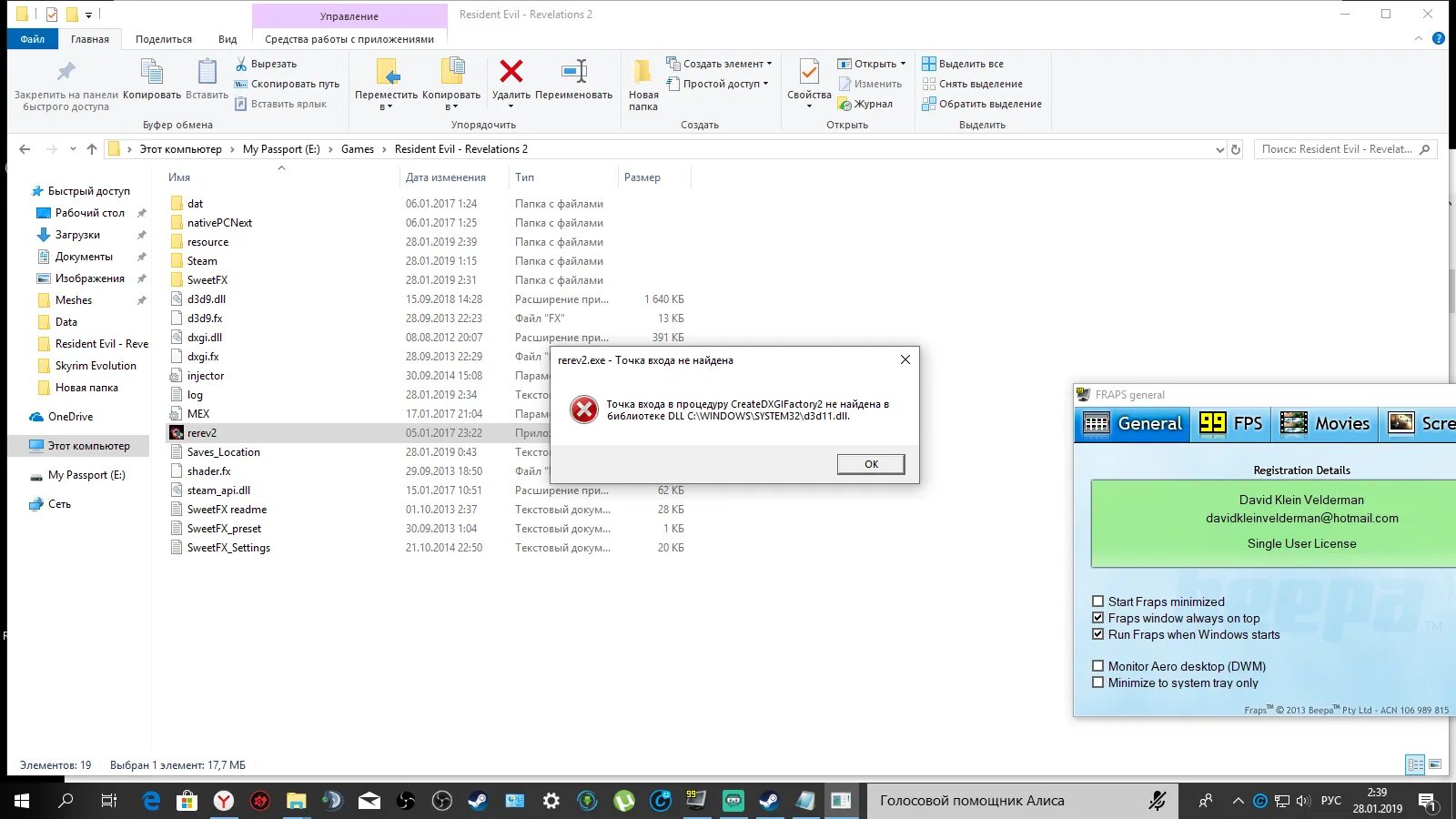Toggle Fraps window always on top
1456x819 pixels.
coord(1097,618)
